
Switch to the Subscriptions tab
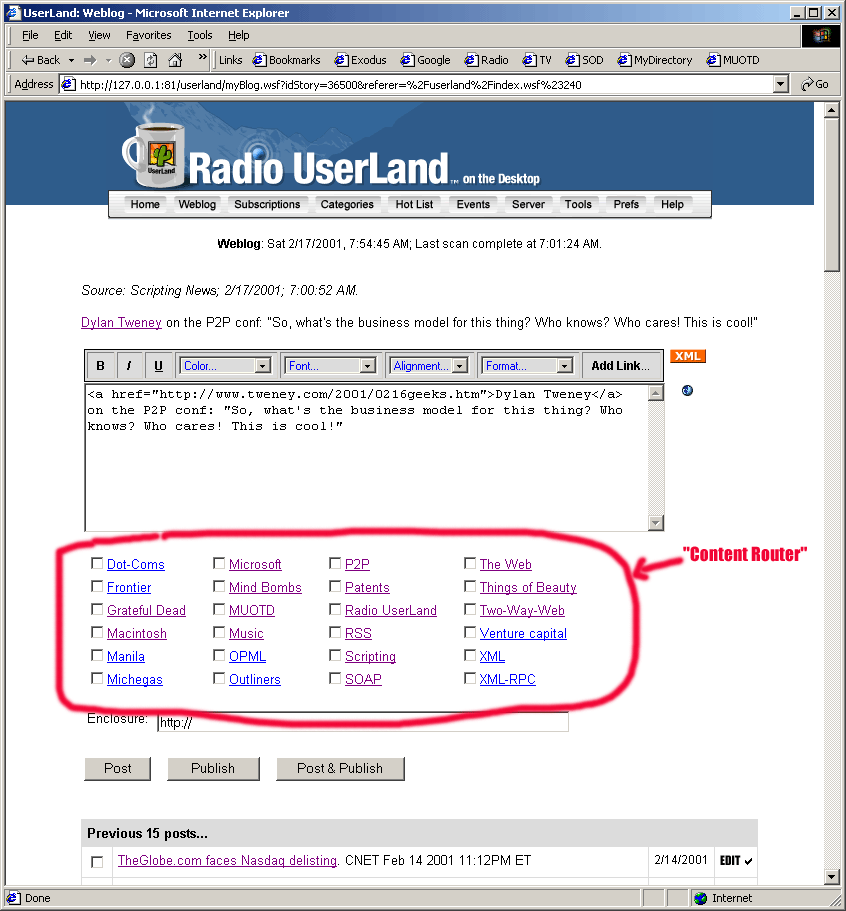click(267, 204)
